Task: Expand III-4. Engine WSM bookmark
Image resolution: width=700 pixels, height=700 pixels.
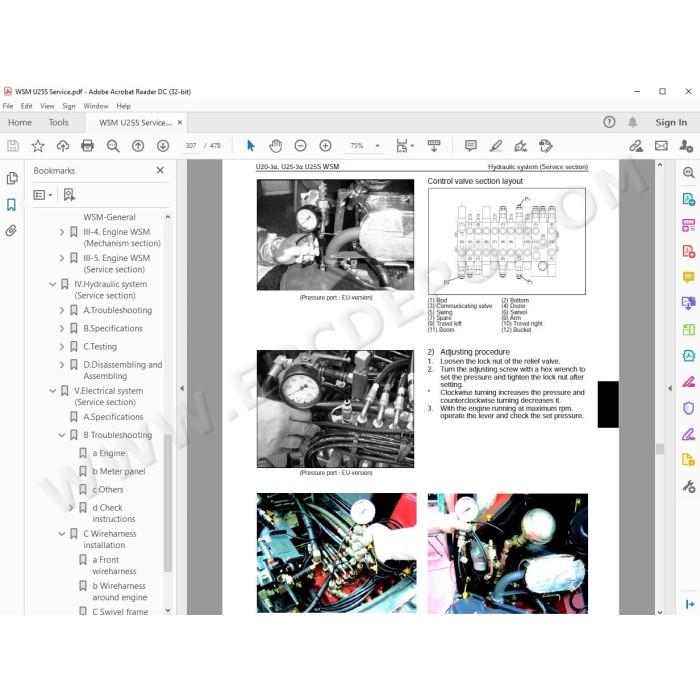Action: tap(62, 232)
